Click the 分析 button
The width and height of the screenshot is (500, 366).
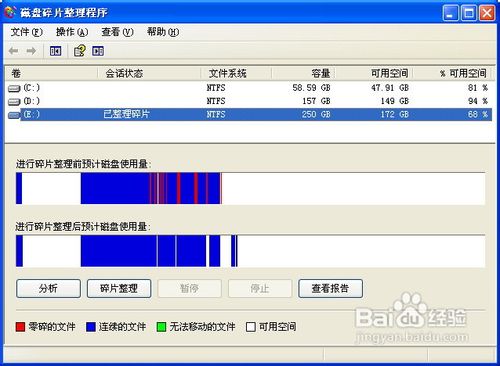coord(48,288)
